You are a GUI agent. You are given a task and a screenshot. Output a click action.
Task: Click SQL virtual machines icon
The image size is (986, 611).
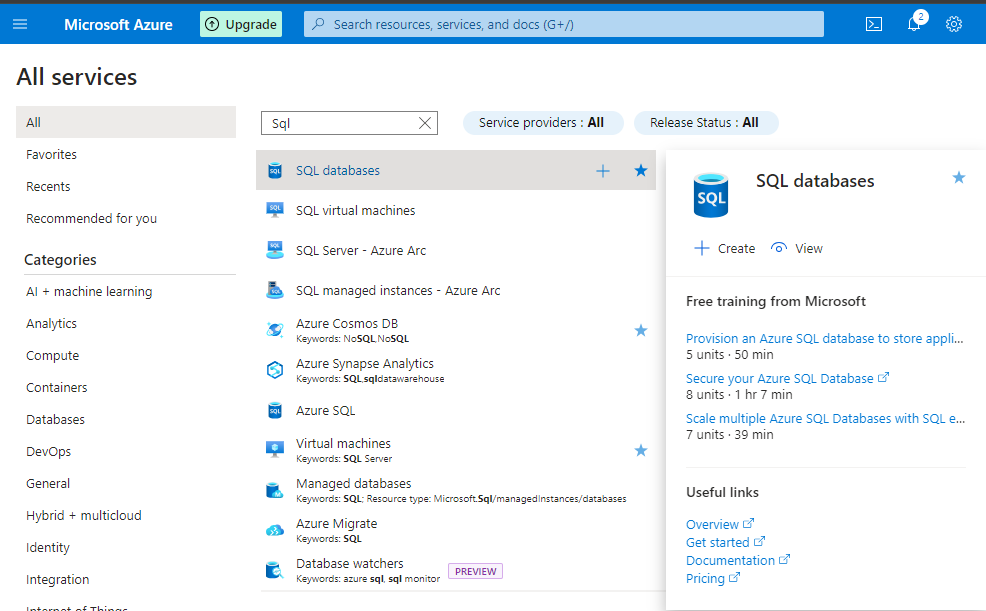click(275, 211)
